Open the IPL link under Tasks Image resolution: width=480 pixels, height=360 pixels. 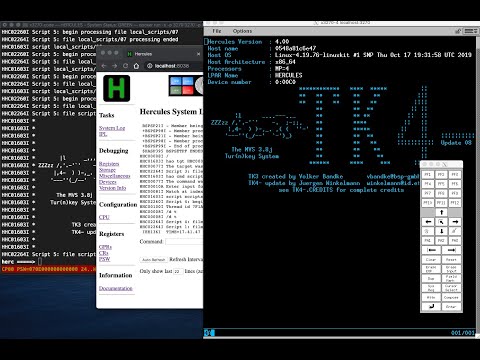pos(103,134)
